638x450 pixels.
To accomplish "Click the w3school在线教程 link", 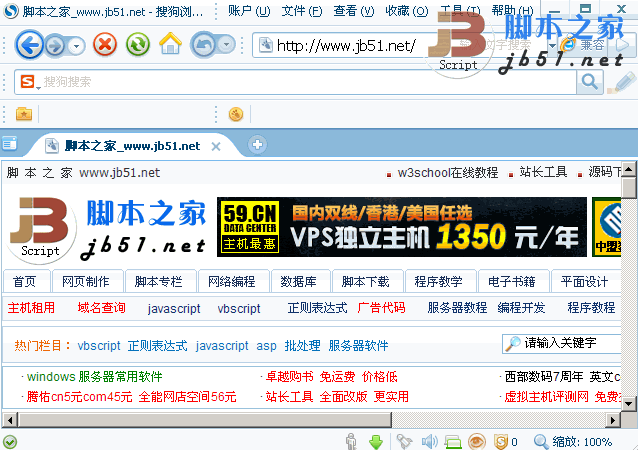I will tap(448, 173).
